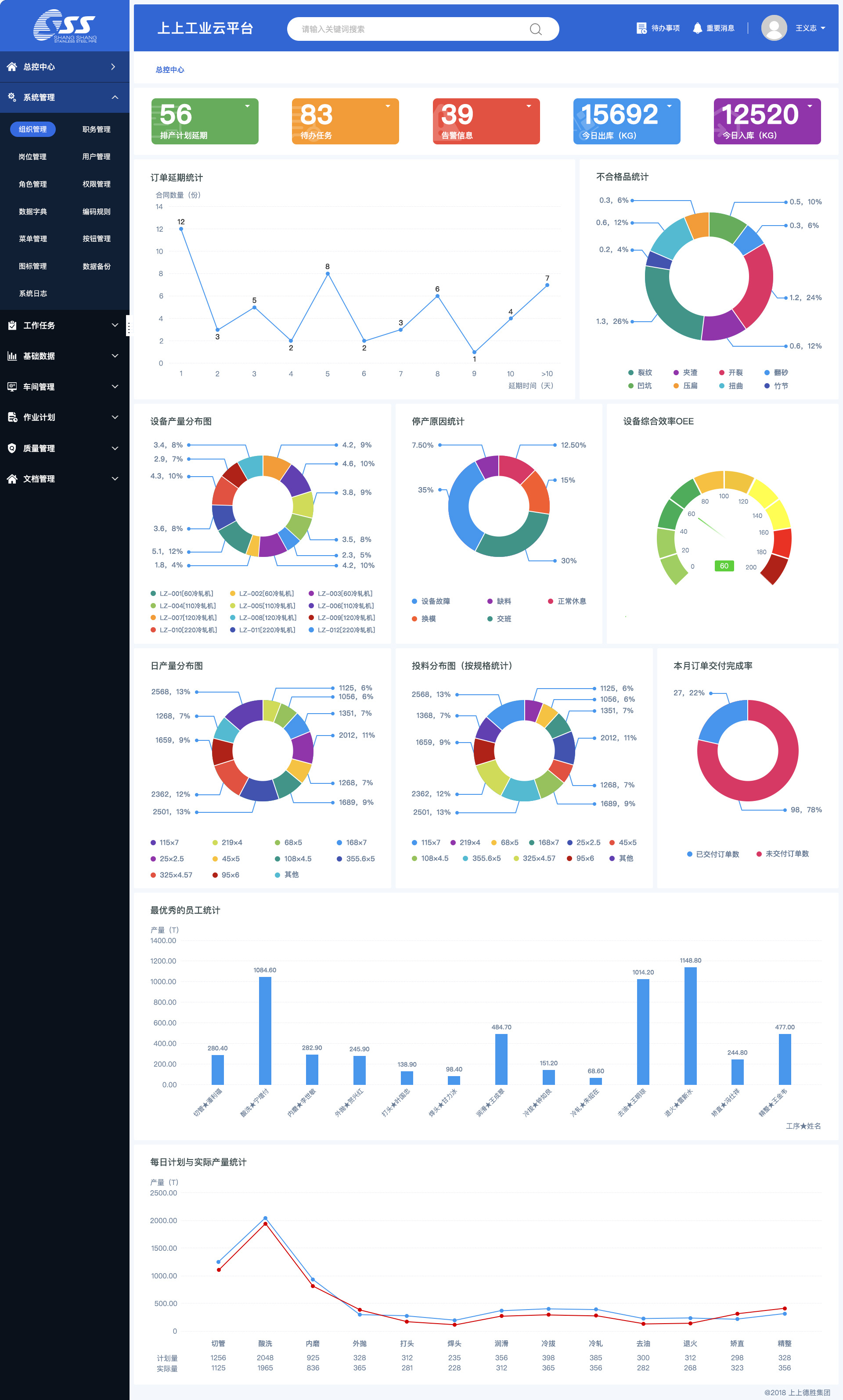Open 按钮管理 submenu item
Viewport: 843px width, 1400px height.
click(97, 238)
